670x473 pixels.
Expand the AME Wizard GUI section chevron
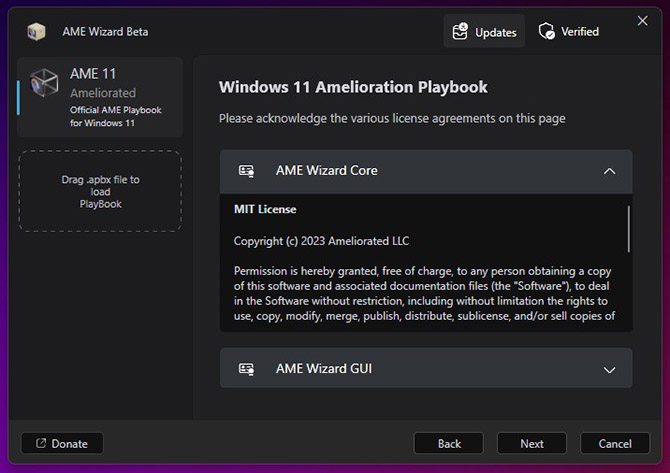(609, 370)
